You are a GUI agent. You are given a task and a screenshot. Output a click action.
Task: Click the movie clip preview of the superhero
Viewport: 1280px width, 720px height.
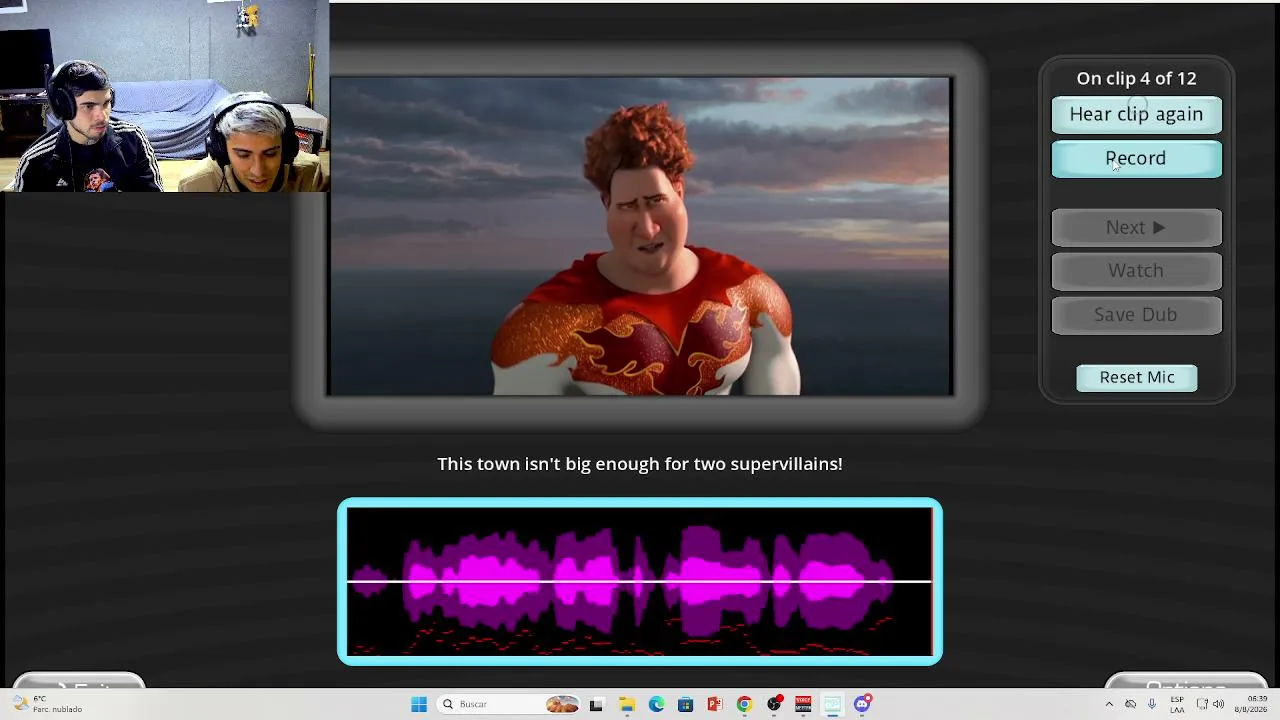(640, 236)
